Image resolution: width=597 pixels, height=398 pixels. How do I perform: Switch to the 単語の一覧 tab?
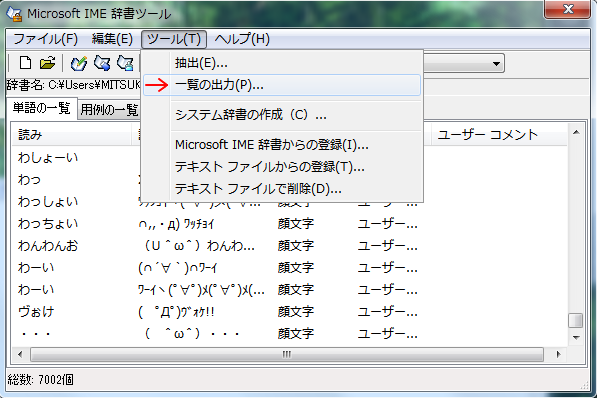pos(42,108)
